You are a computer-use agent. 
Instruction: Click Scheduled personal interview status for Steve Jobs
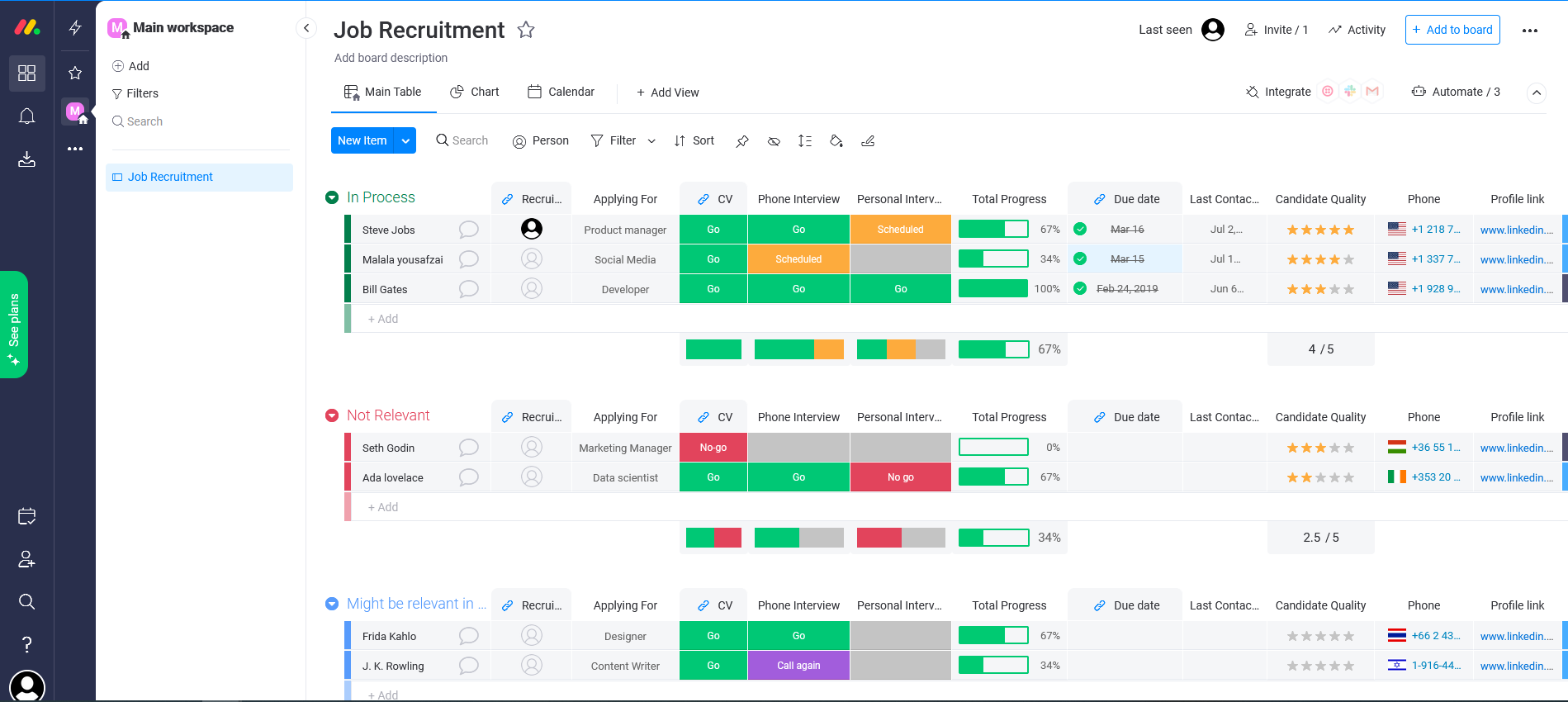(x=901, y=230)
